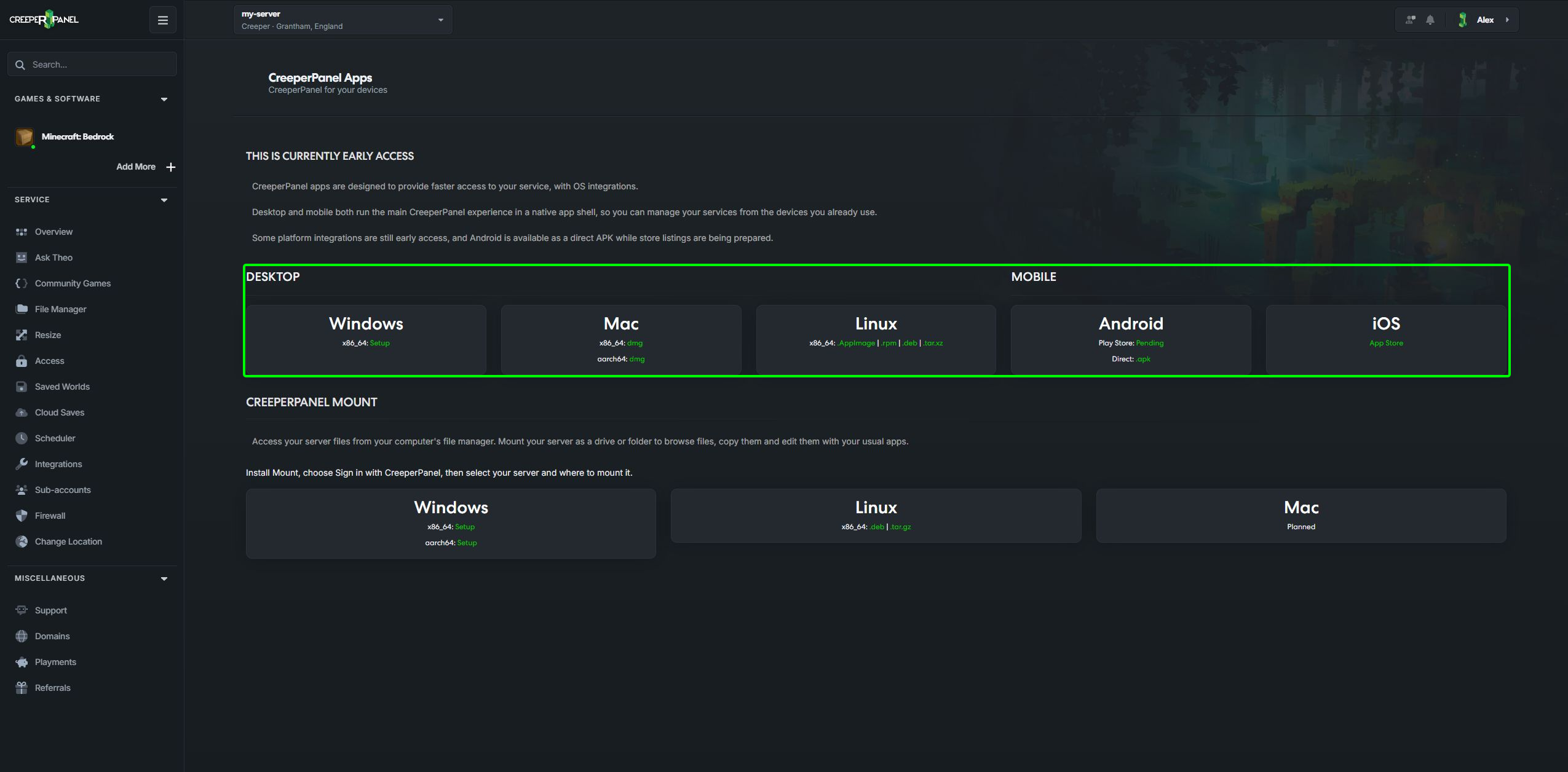Click the Android Play Store Pending link
The image size is (1568, 772).
1149,343
